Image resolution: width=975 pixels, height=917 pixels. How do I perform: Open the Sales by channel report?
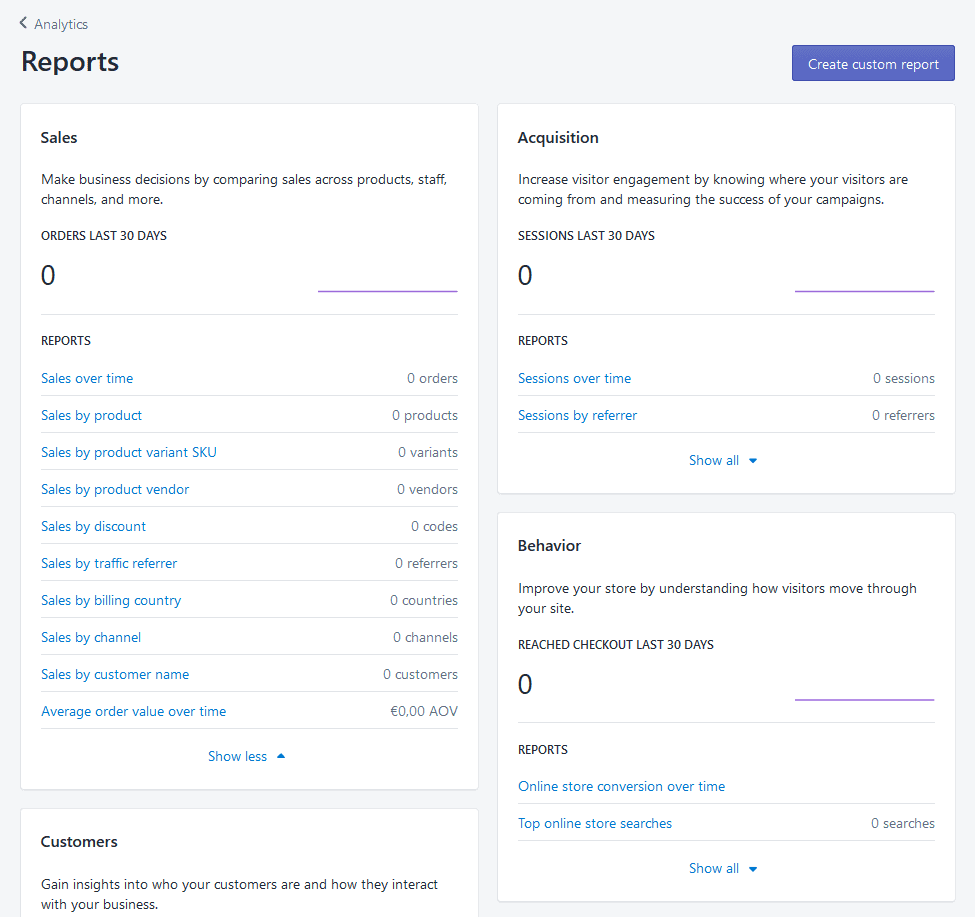90,637
